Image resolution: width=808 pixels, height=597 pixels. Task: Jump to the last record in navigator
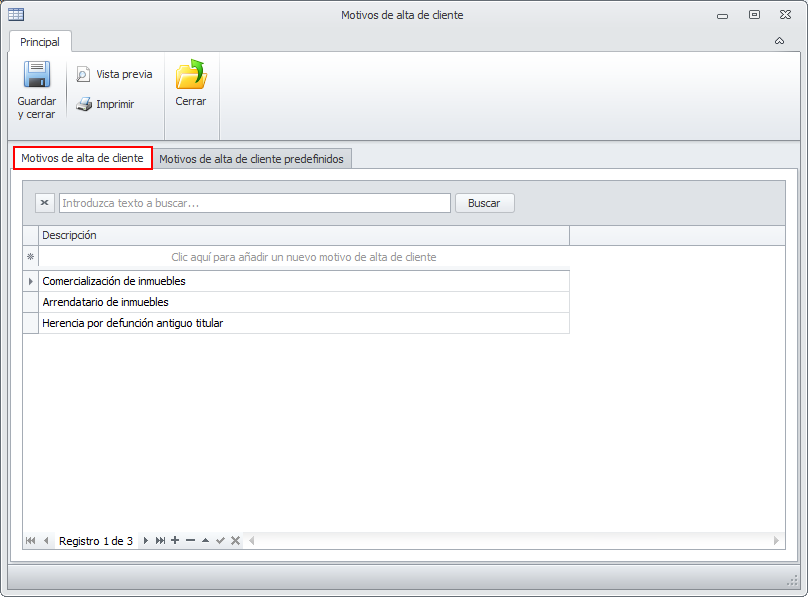[160, 540]
